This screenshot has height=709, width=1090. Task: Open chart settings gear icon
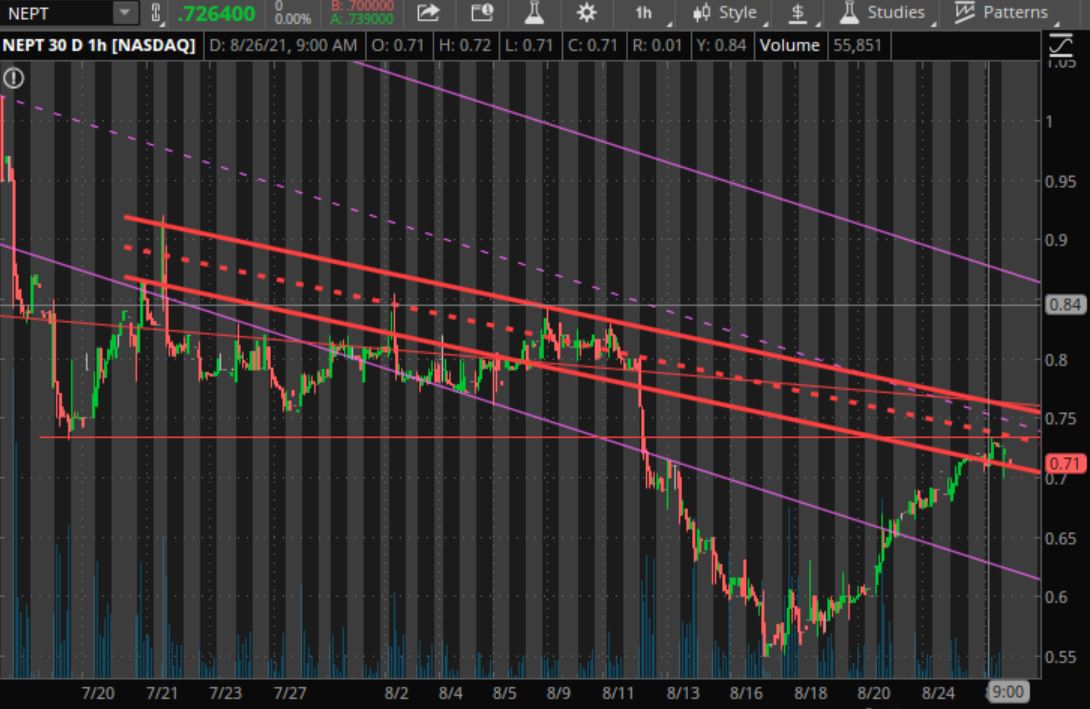click(587, 13)
